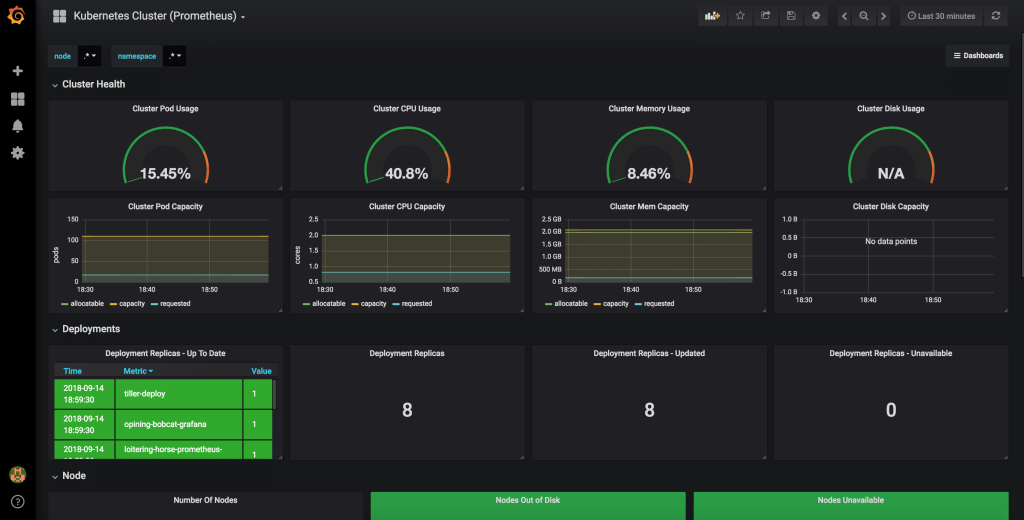Open the Nodes Out of Disk panel

click(528, 506)
